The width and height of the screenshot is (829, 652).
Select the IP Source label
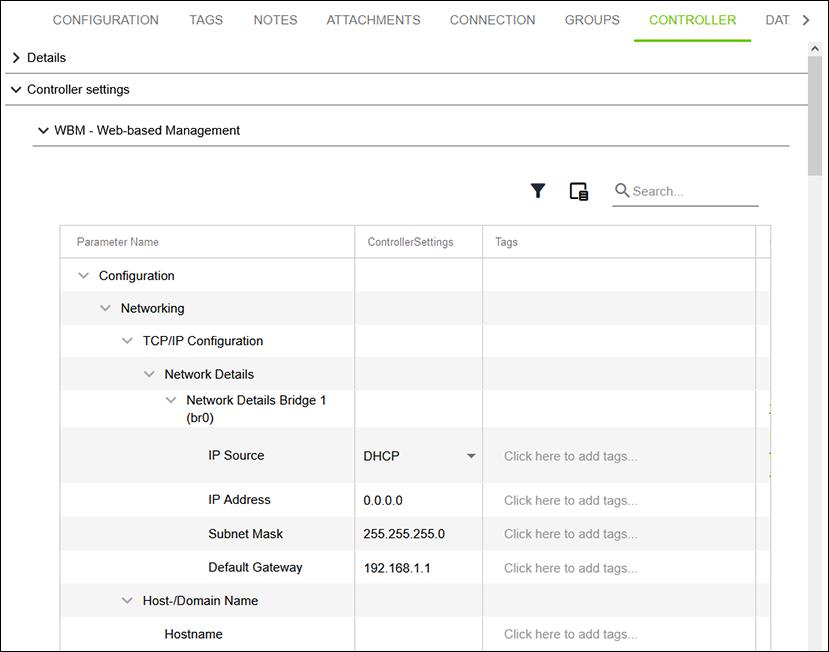[236, 455]
